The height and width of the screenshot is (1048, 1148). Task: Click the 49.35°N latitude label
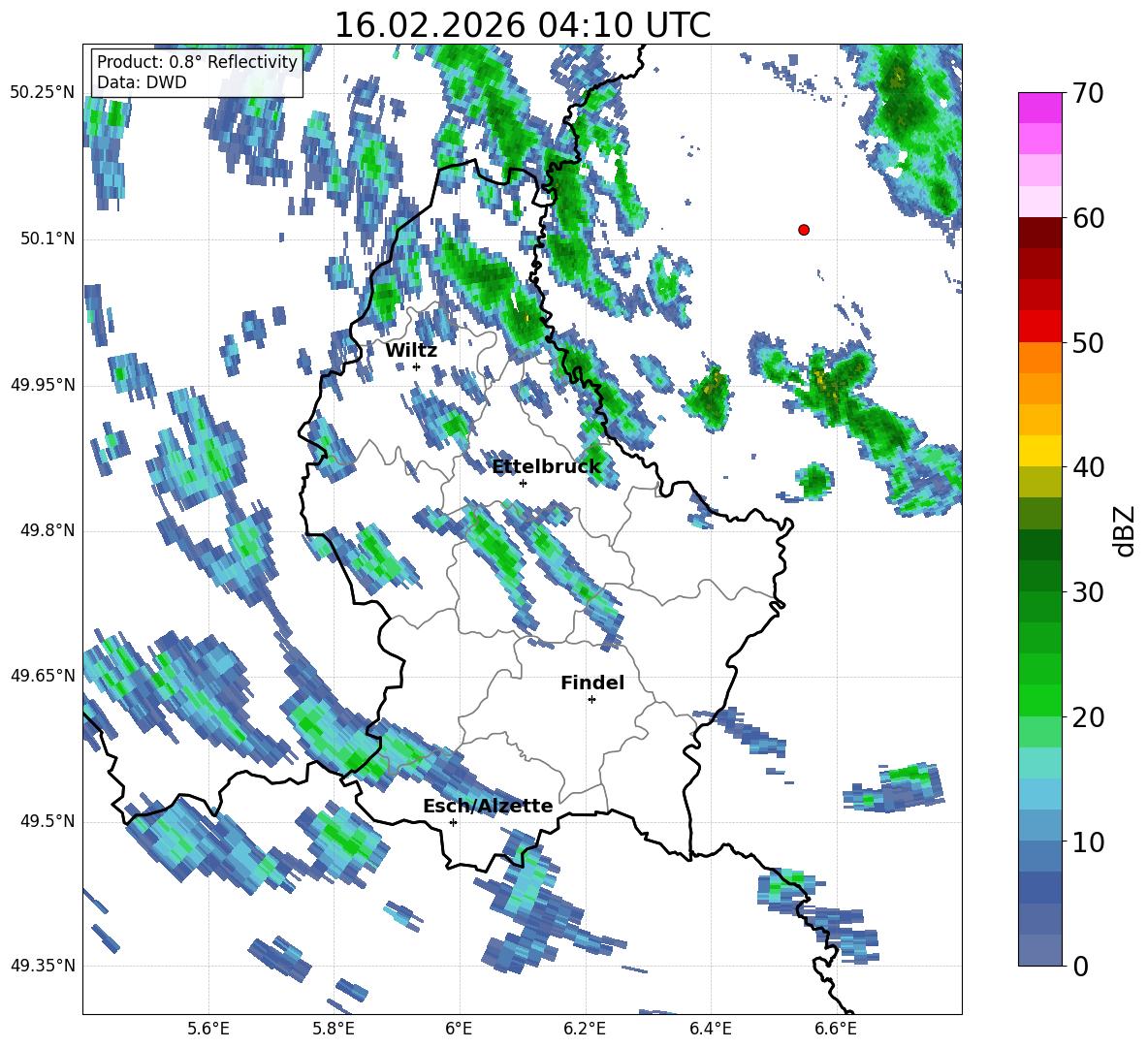43,966
